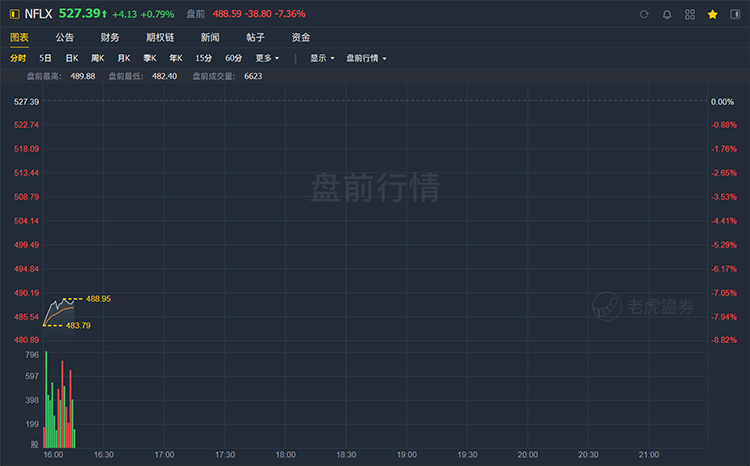This screenshot has height=466, width=750.
Task: Switch chart to 月K
Action: pos(124,58)
